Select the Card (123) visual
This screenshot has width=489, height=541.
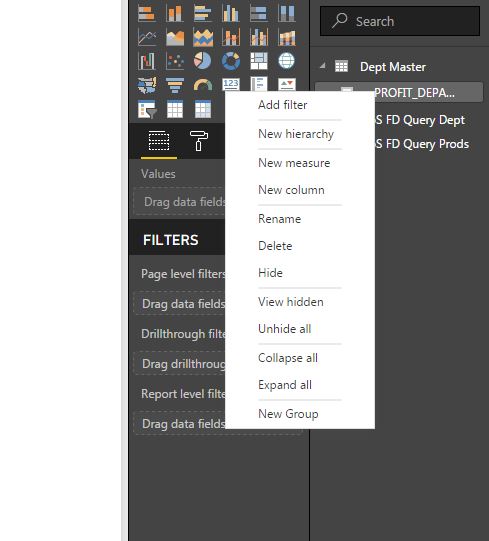pyautogui.click(x=231, y=84)
